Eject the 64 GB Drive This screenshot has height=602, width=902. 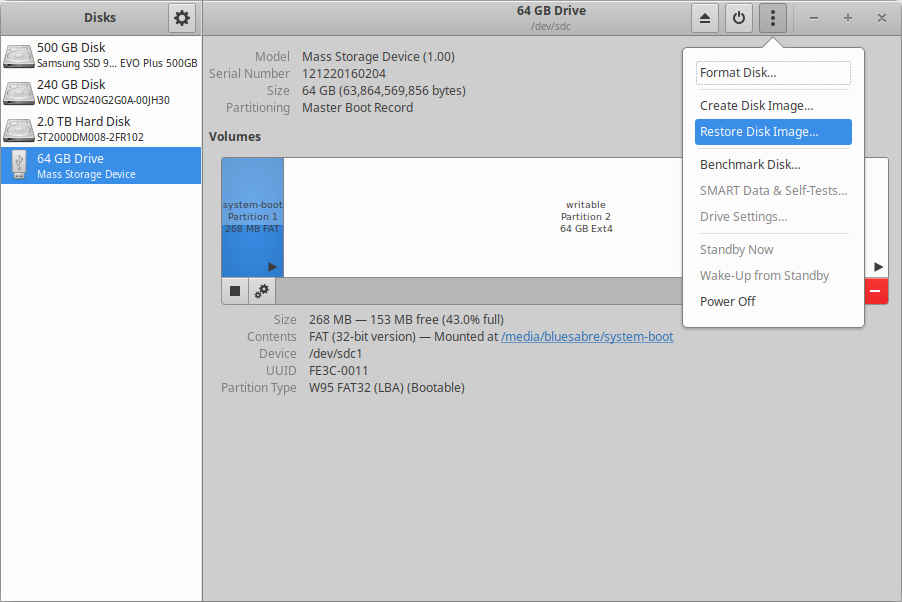[x=706, y=17]
